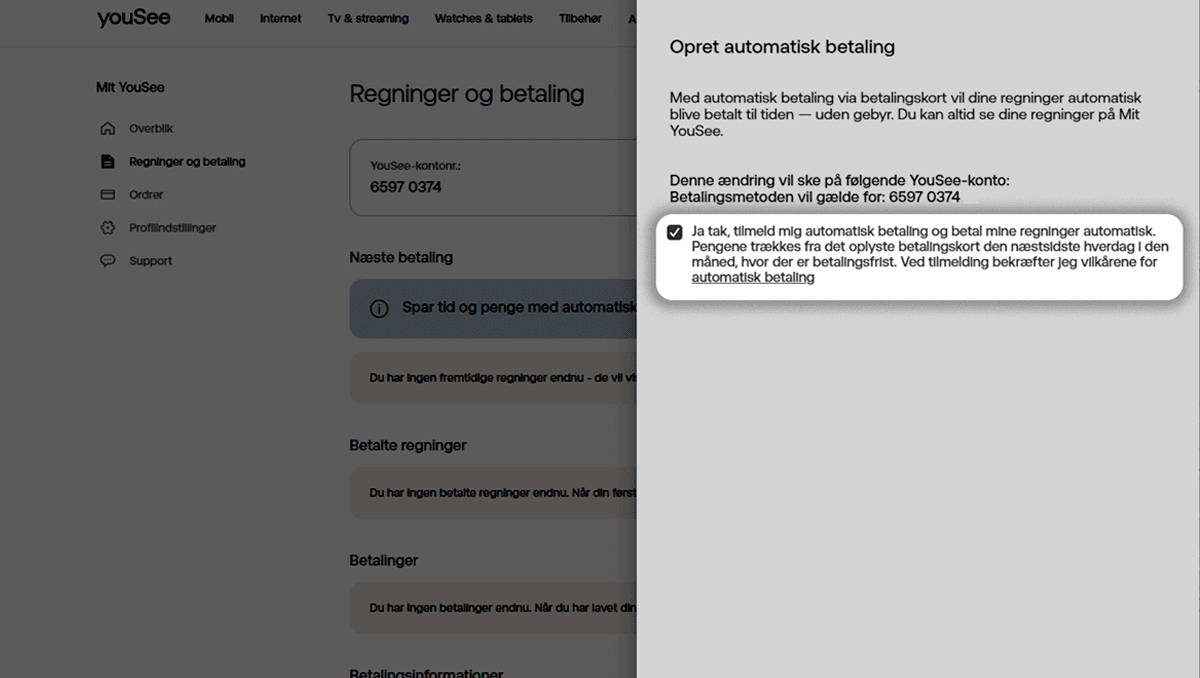Open the Tilbehør menu
Screen dimensions: 1200x678
[x=580, y=19]
